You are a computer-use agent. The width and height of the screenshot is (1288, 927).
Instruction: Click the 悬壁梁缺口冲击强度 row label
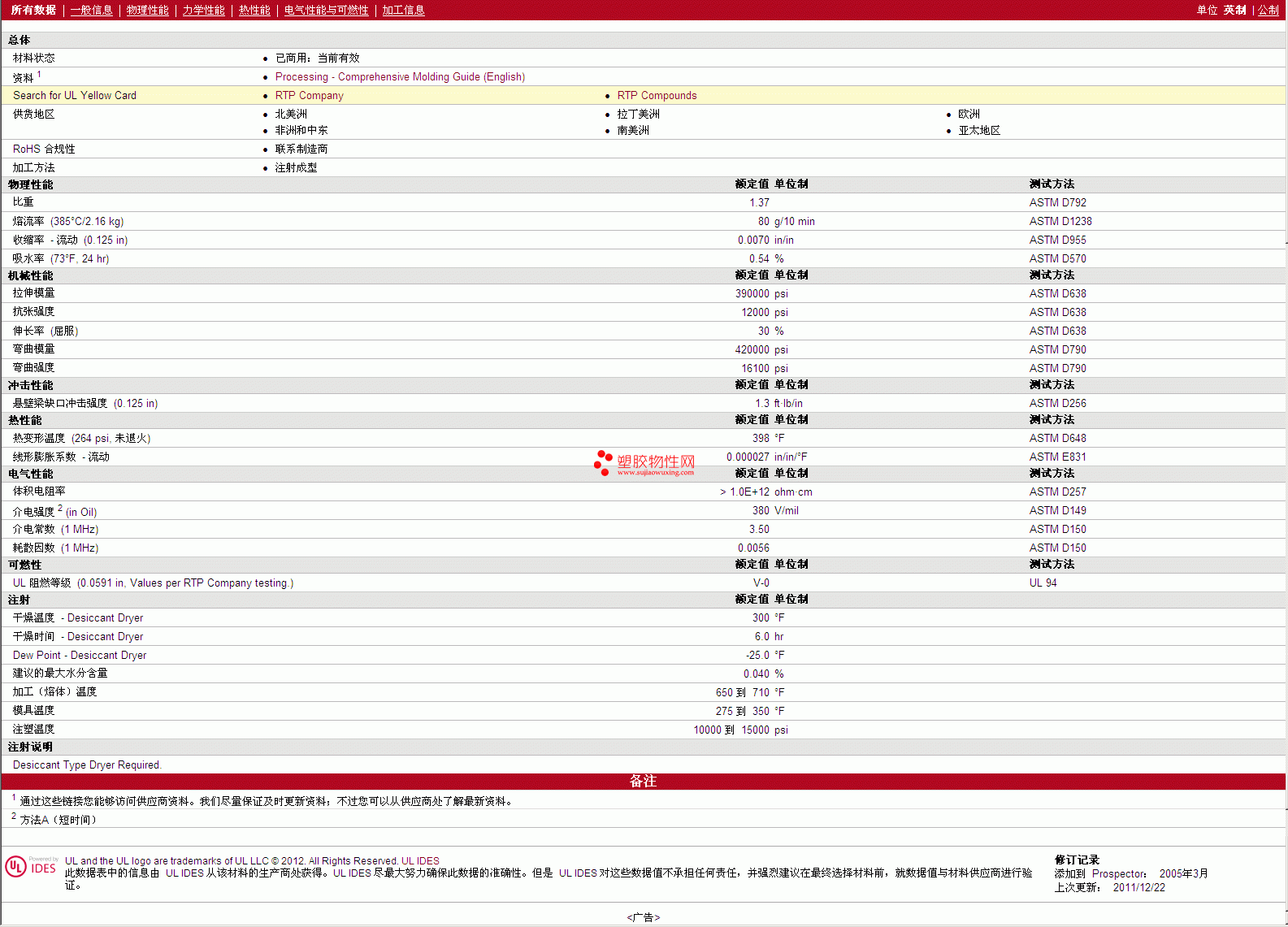85,404
